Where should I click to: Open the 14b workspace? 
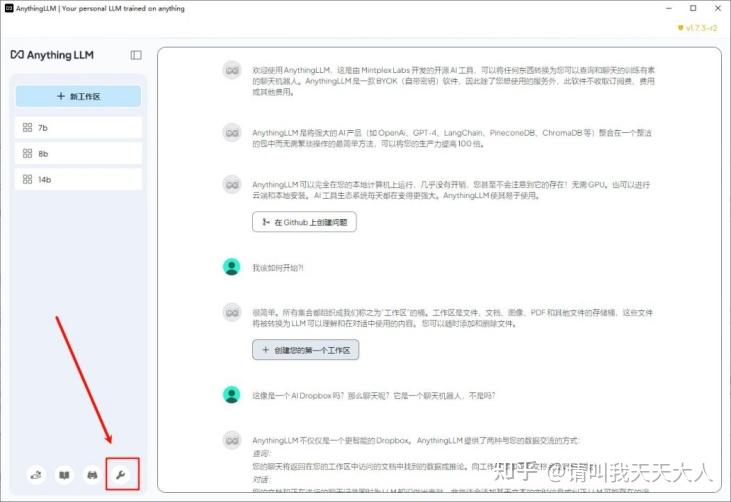[78, 179]
